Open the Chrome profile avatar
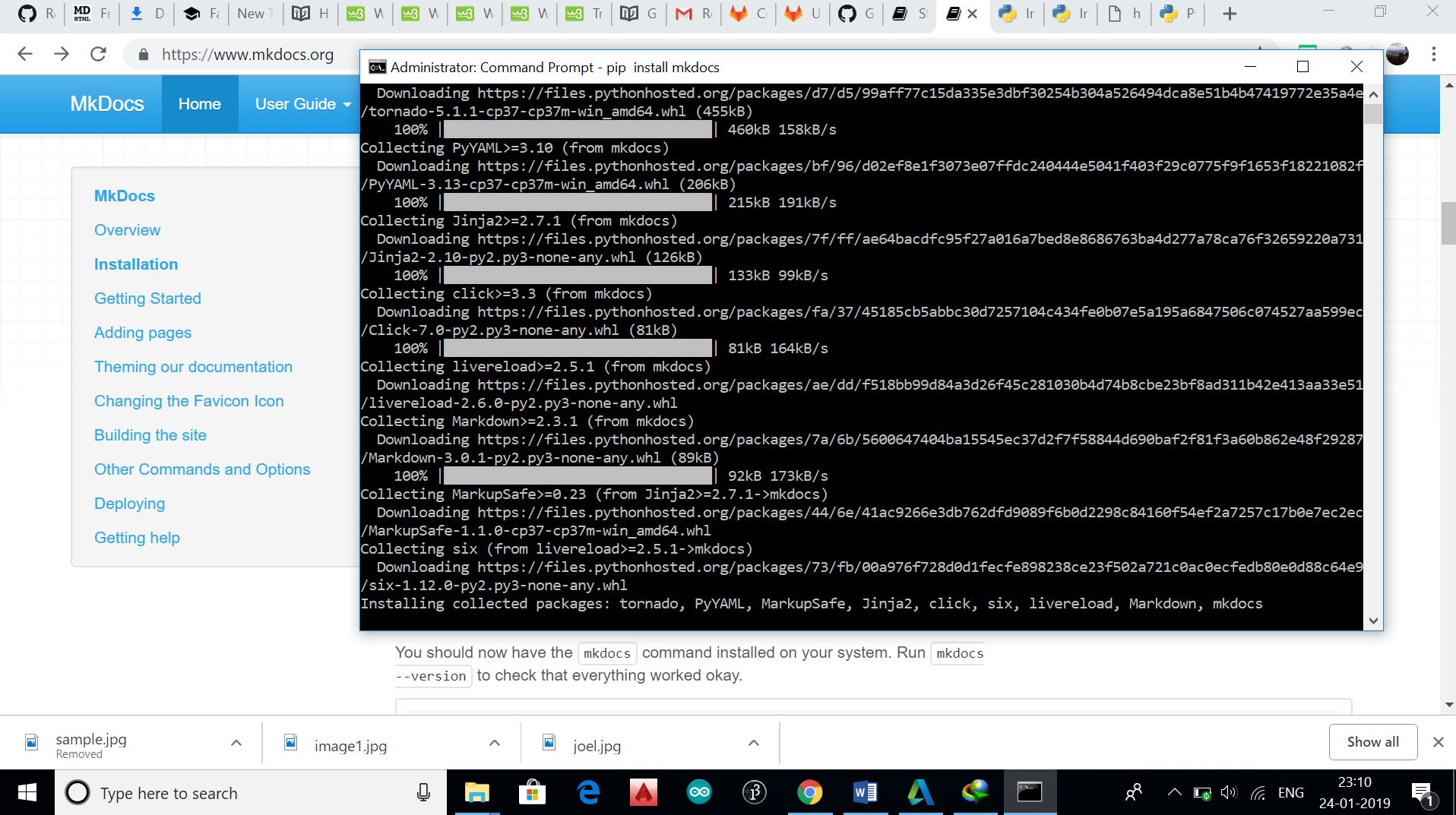The height and width of the screenshot is (815, 1456). click(x=1397, y=54)
